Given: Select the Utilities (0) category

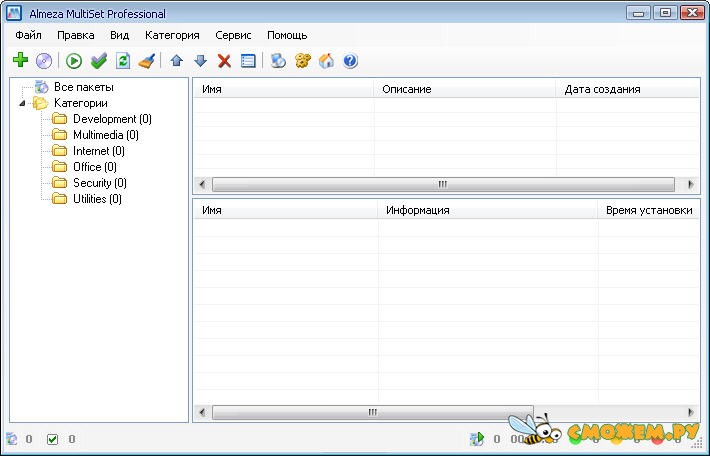Looking at the screenshot, I should click(x=97, y=199).
